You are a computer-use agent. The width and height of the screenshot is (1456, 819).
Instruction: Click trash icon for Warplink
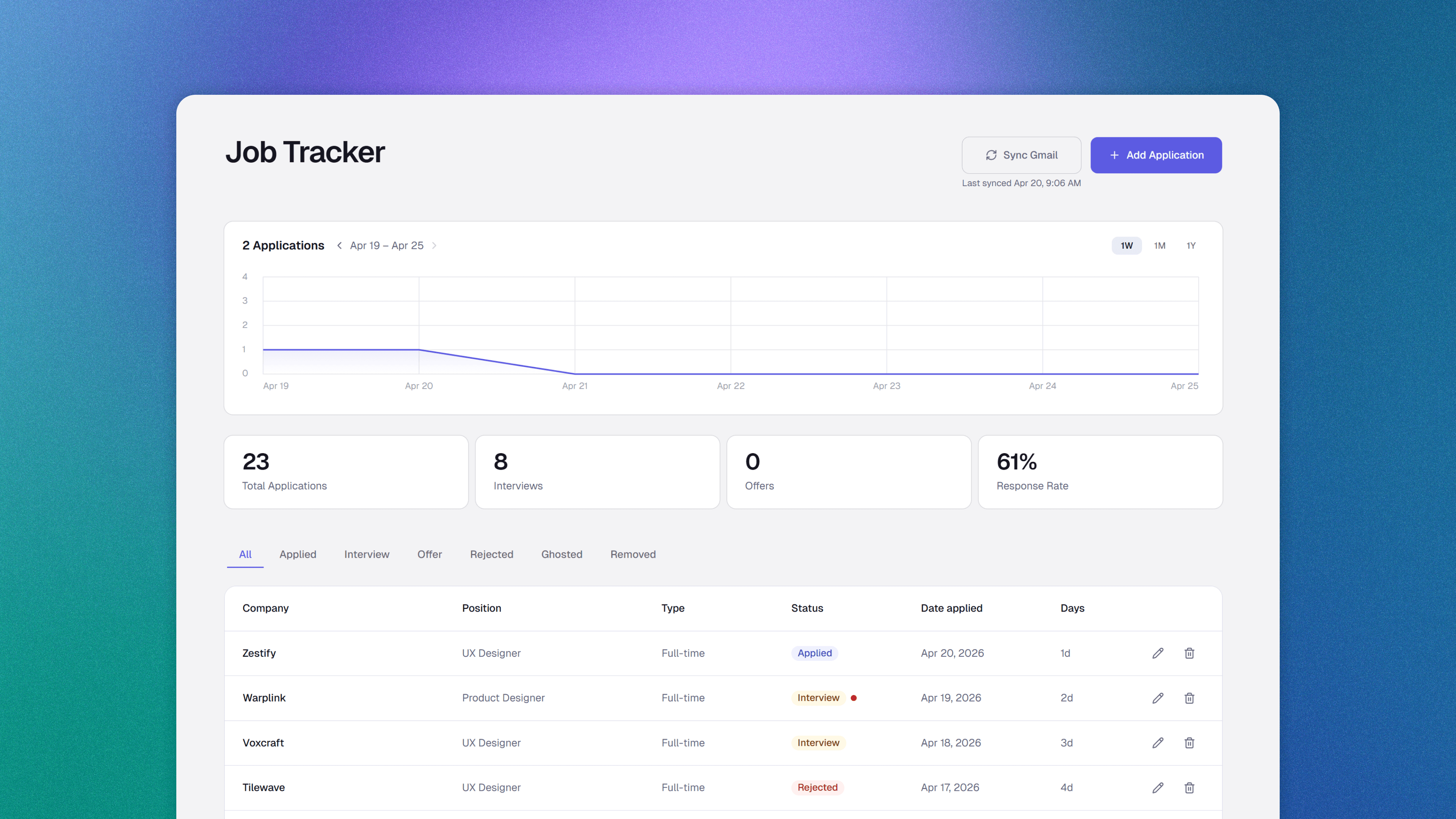click(1189, 698)
